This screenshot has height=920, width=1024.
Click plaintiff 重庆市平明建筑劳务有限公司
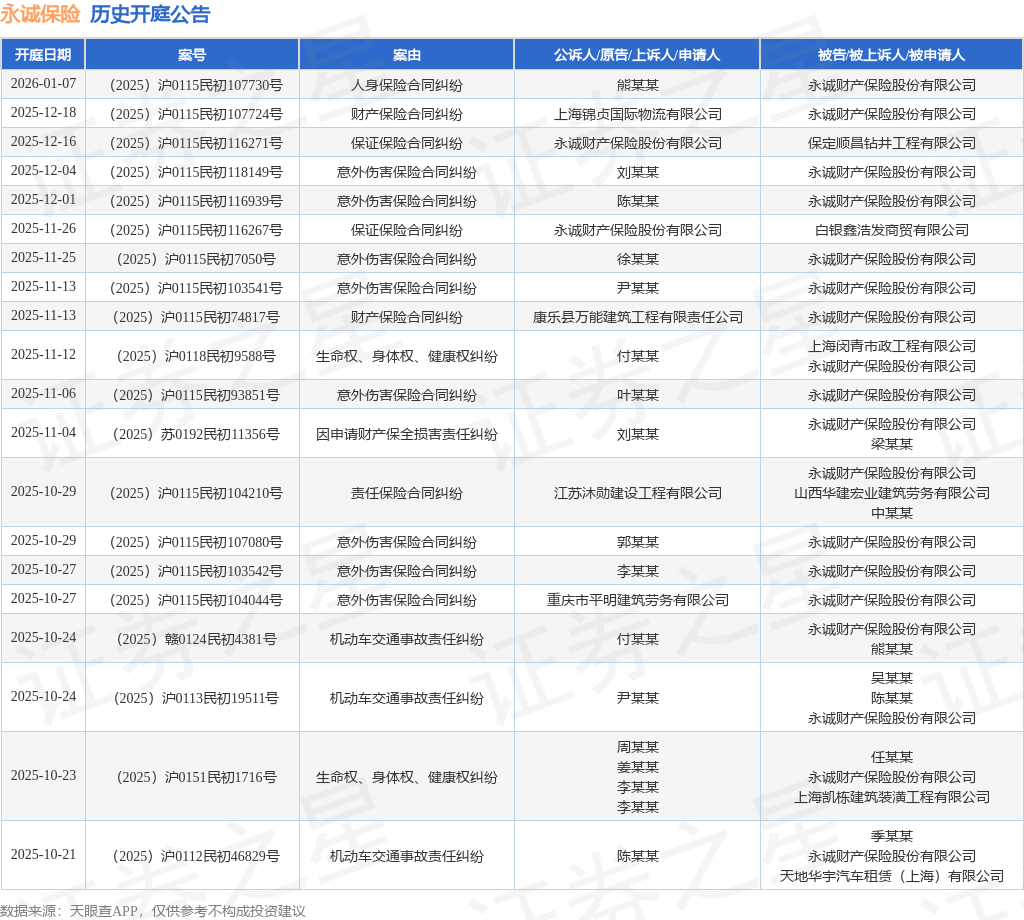637,600
